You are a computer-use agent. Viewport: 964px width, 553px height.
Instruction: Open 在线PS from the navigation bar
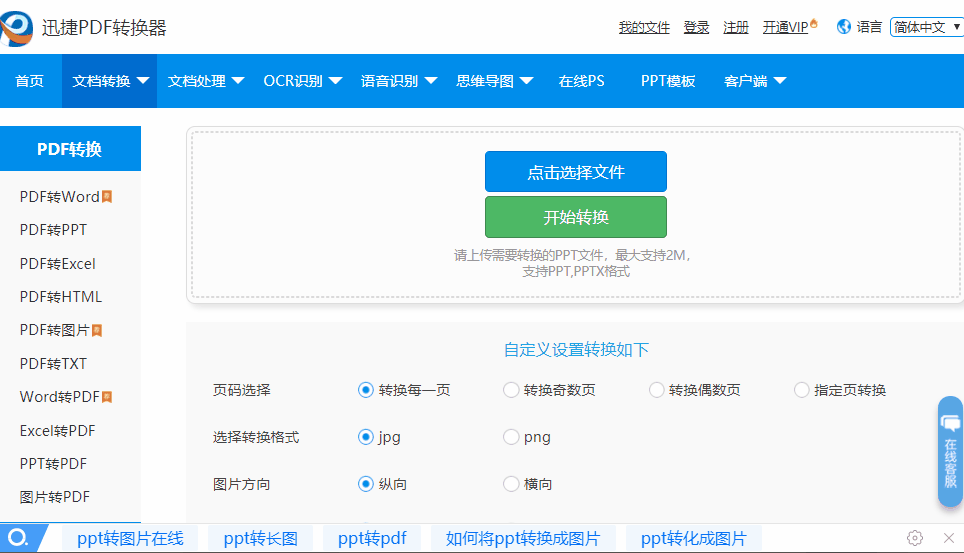582,81
